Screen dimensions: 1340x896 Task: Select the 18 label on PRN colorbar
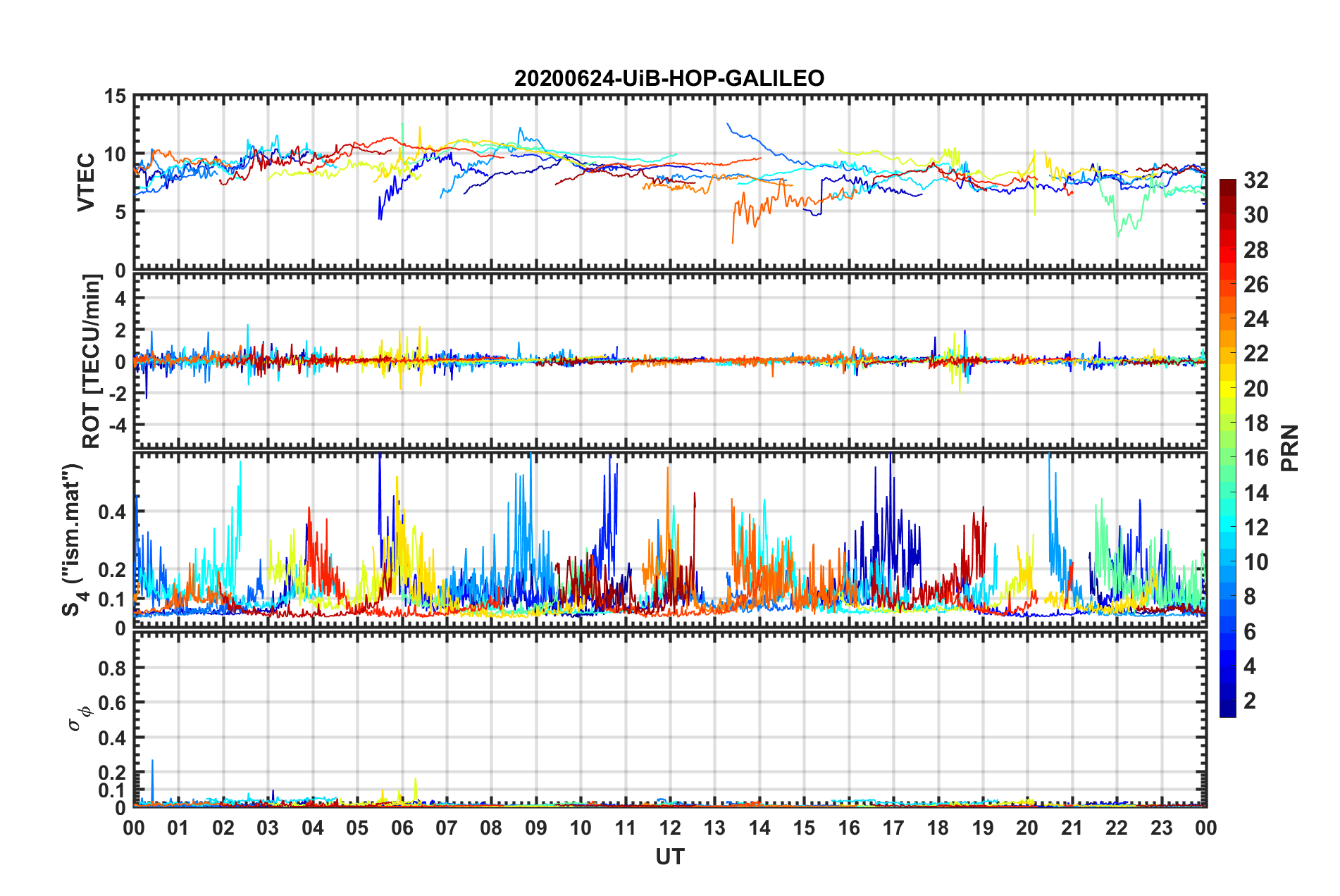coord(1256,423)
